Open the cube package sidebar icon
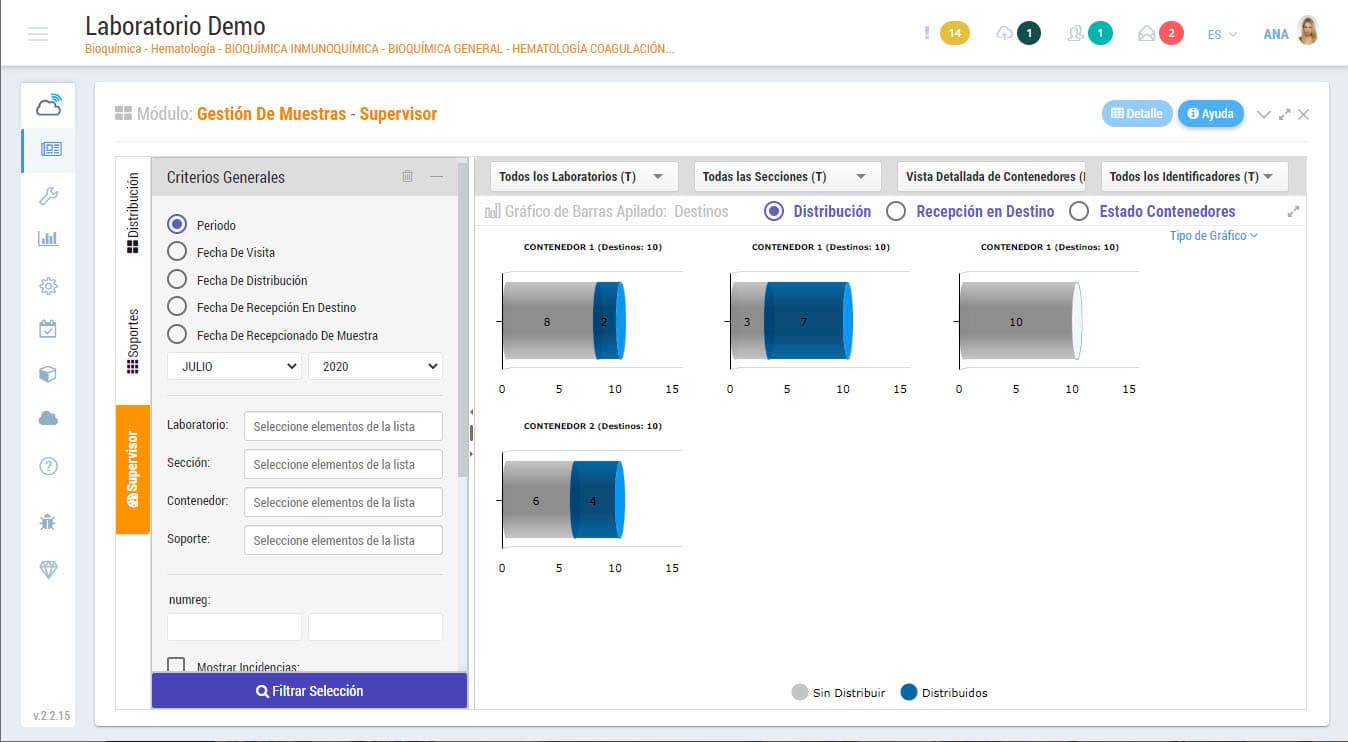Image resolution: width=1348 pixels, height=742 pixels. click(x=48, y=374)
